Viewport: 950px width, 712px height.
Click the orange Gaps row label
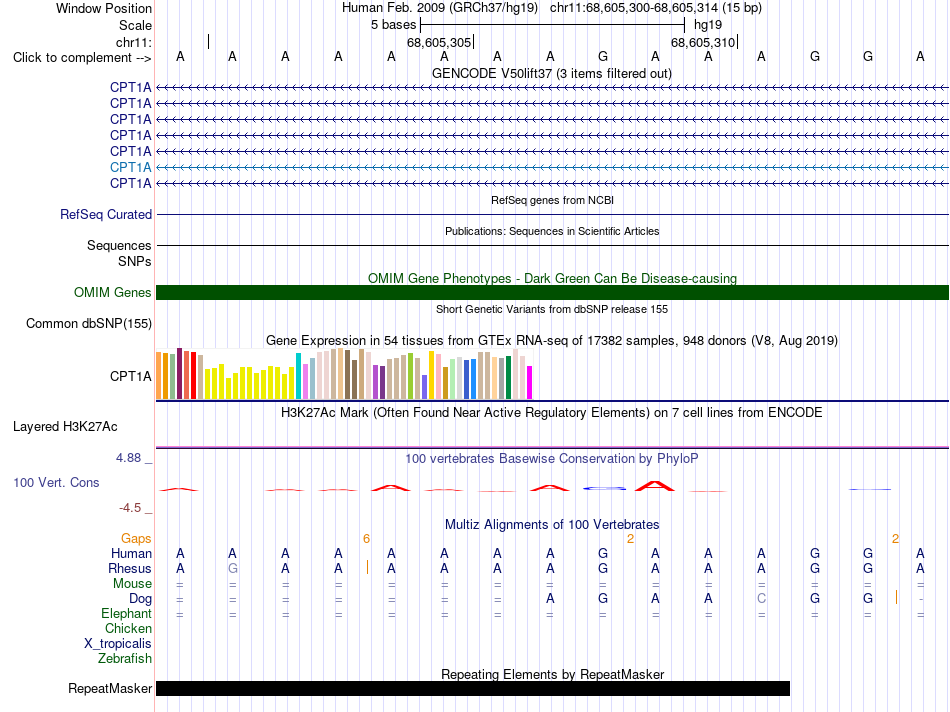136,539
